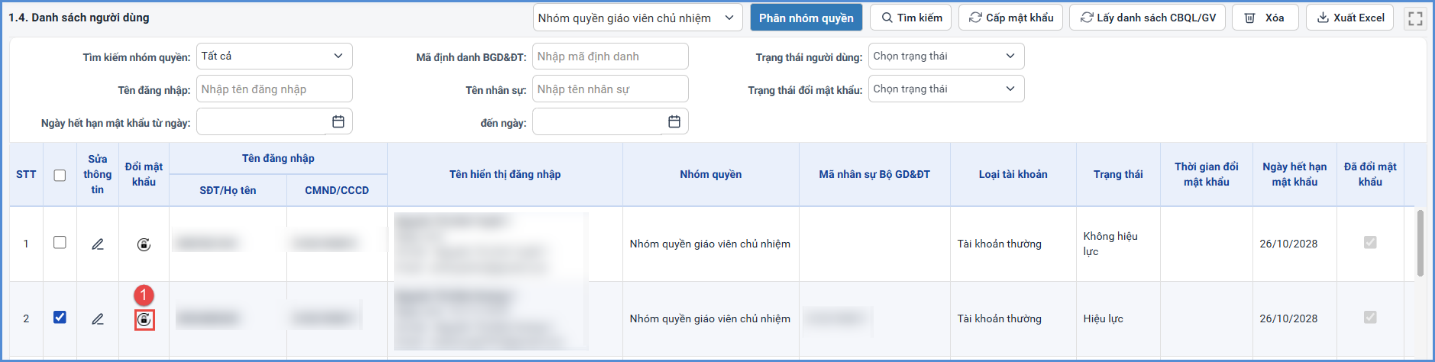This screenshot has width=1435, height=362.
Task: Click 'Lấy danh sách CBQL/GV' button
Action: click(1148, 18)
